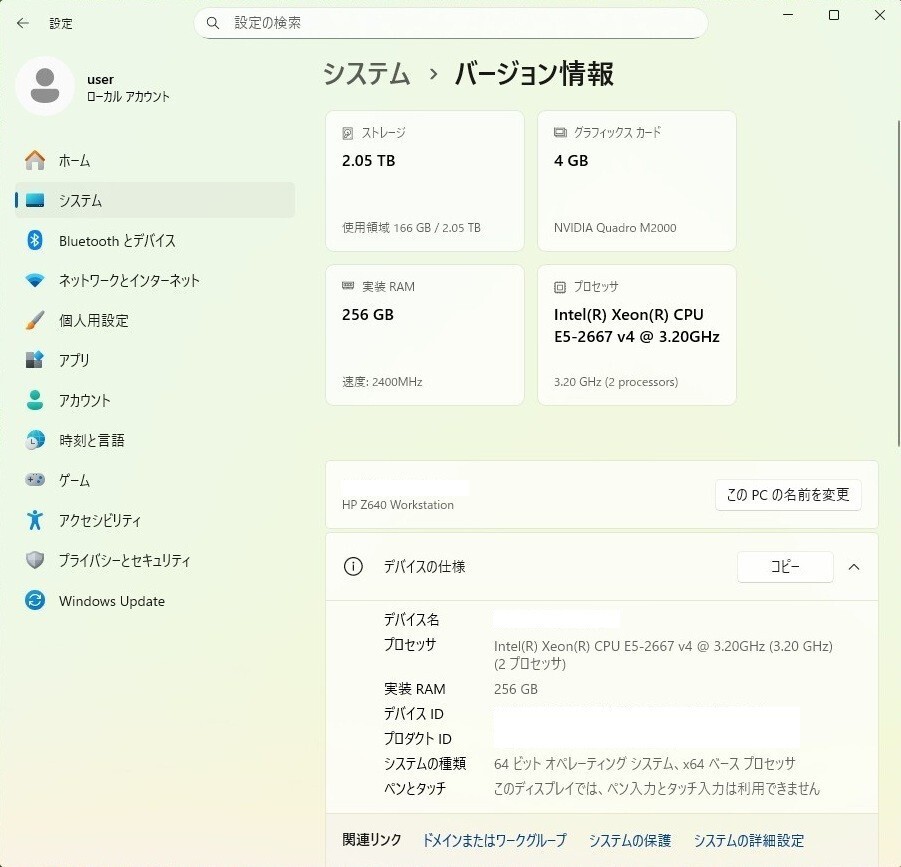Collapse the デバイスの仕様 section chevron
This screenshot has height=867, width=901.
point(854,567)
